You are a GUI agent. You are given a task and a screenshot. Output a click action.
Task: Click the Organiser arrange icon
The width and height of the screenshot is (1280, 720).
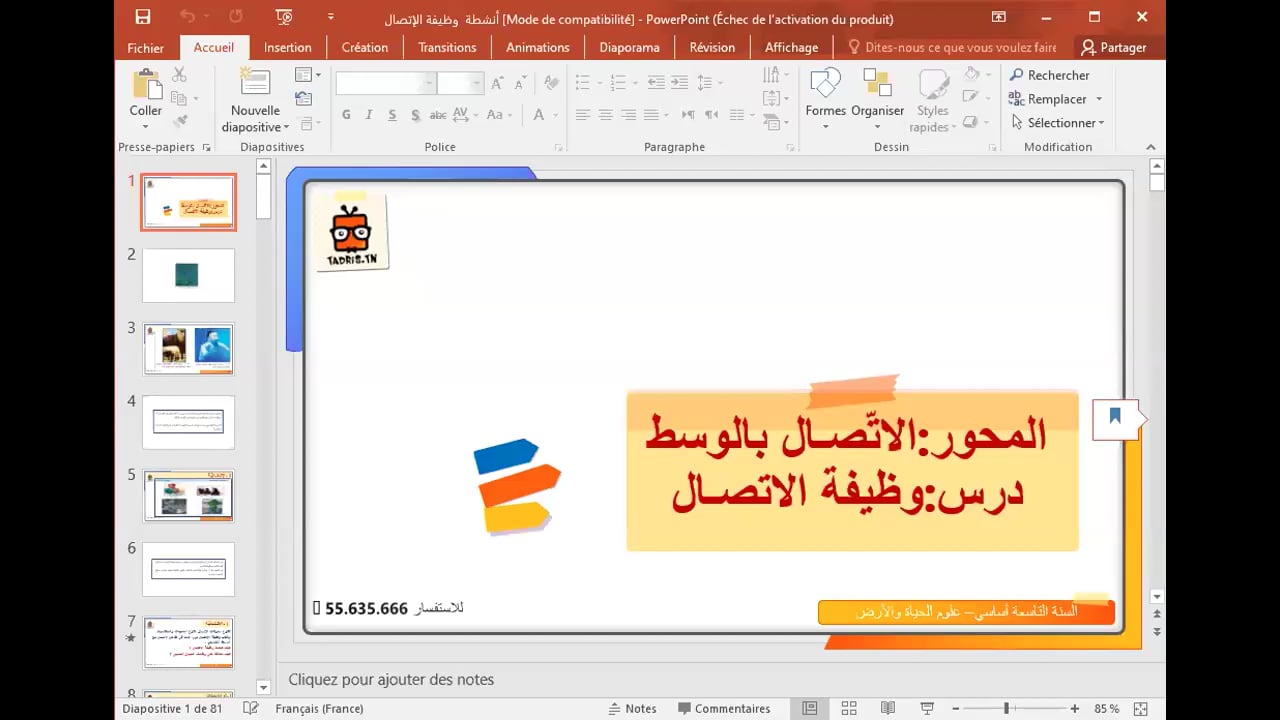point(877,84)
